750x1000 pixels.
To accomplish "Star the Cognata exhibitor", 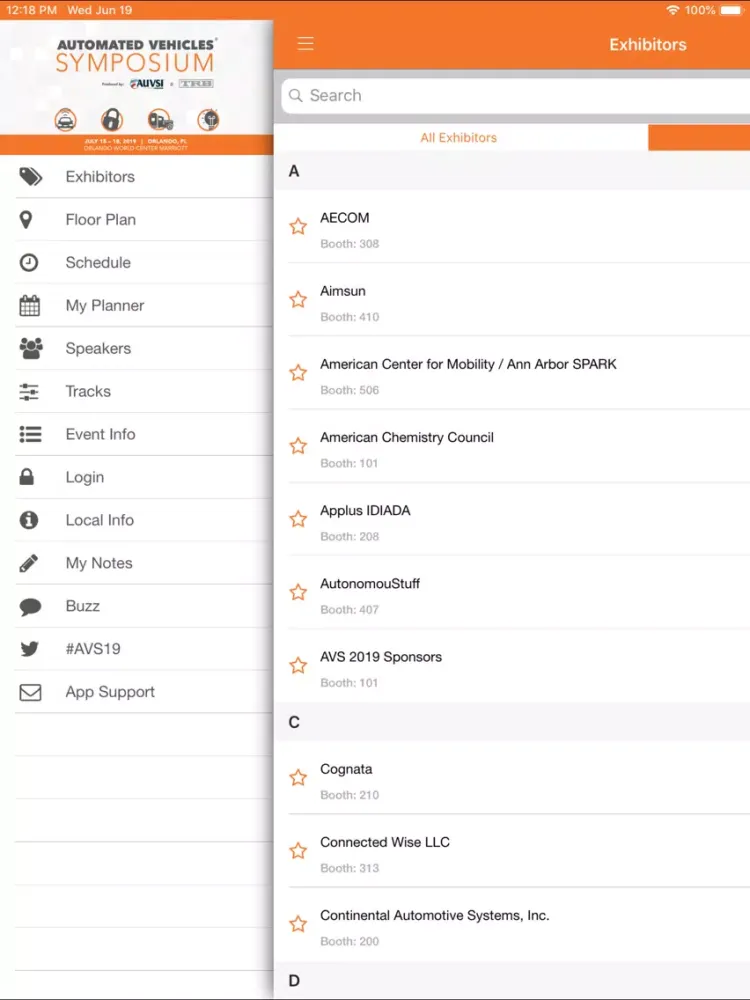I will [x=298, y=777].
